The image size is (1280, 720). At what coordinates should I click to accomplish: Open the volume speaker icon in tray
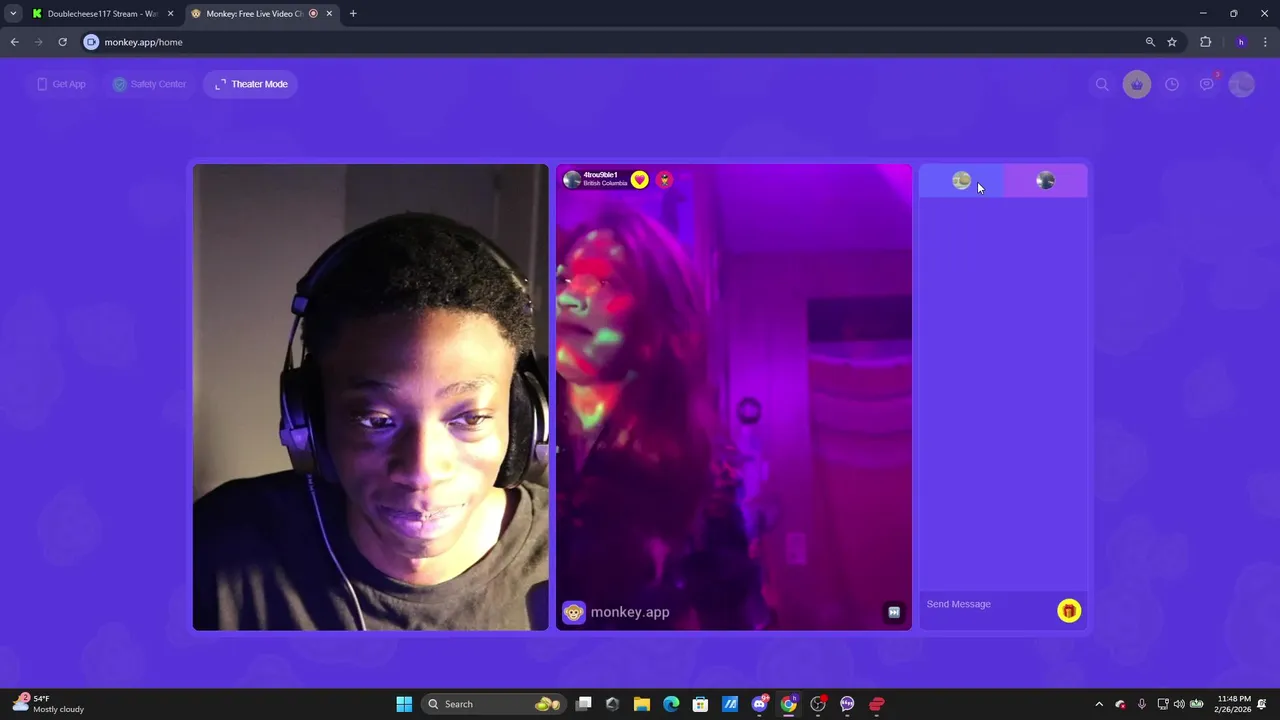1179,704
